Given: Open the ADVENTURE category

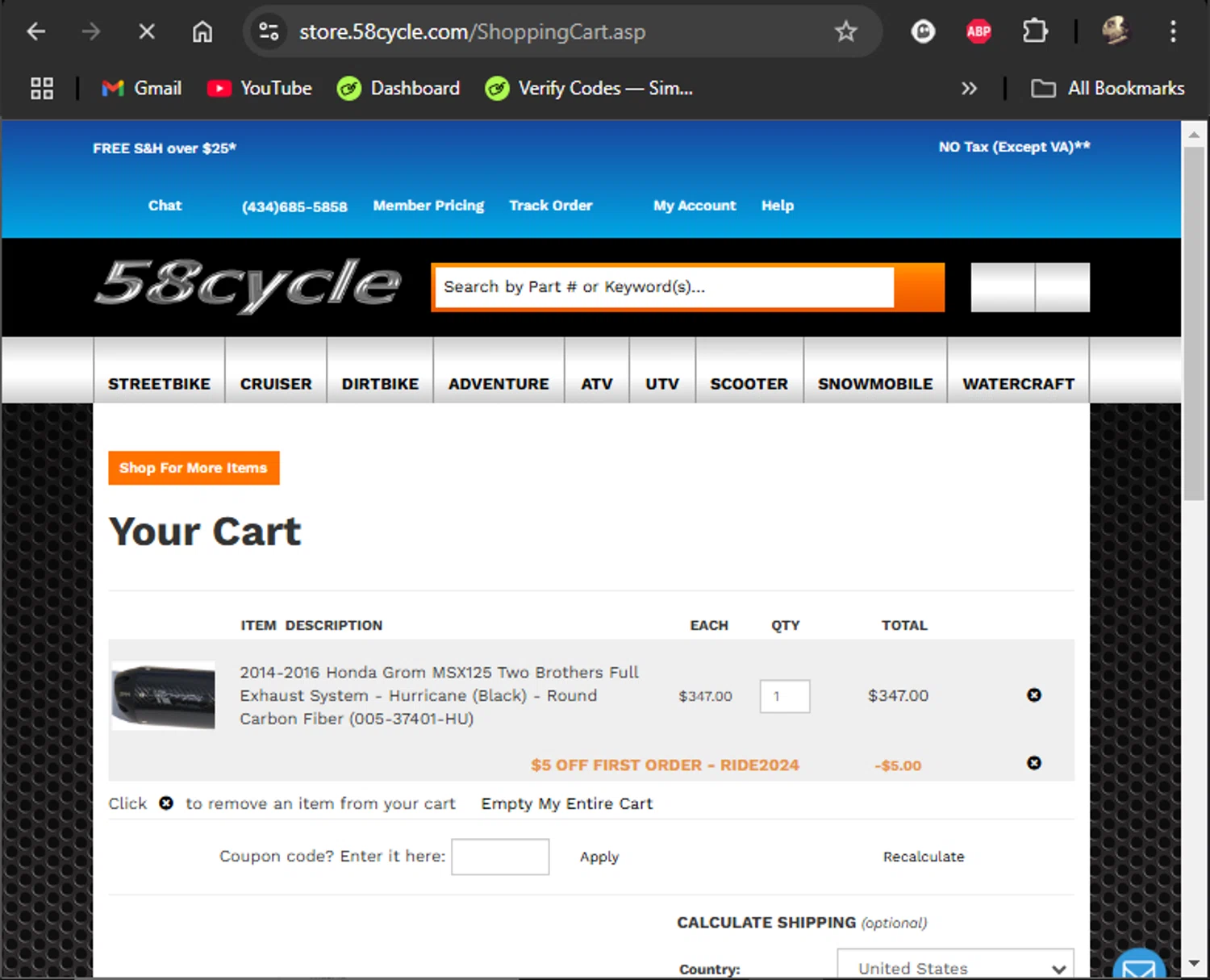Looking at the screenshot, I should 499,384.
